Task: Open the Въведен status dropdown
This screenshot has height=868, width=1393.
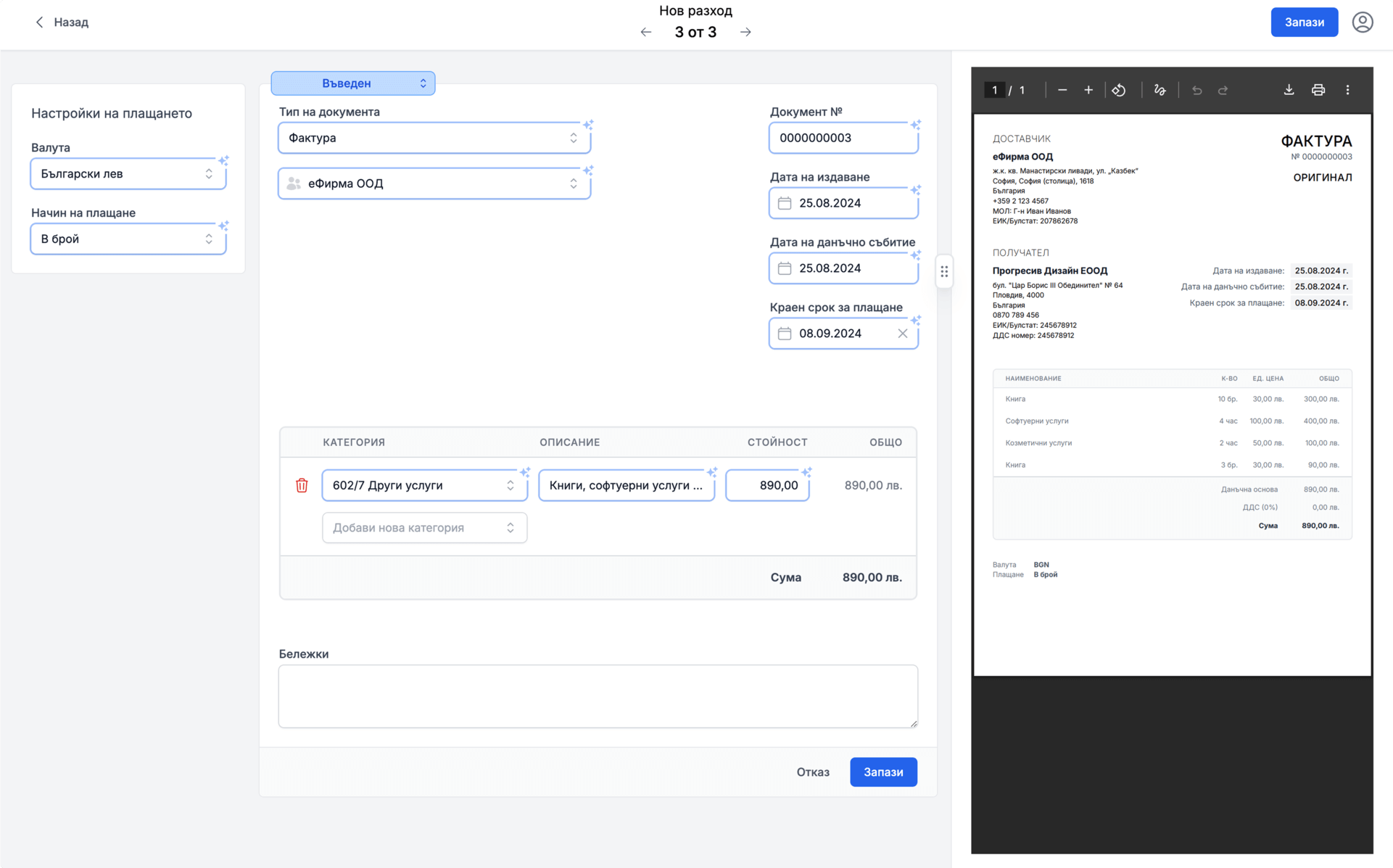Action: (353, 83)
